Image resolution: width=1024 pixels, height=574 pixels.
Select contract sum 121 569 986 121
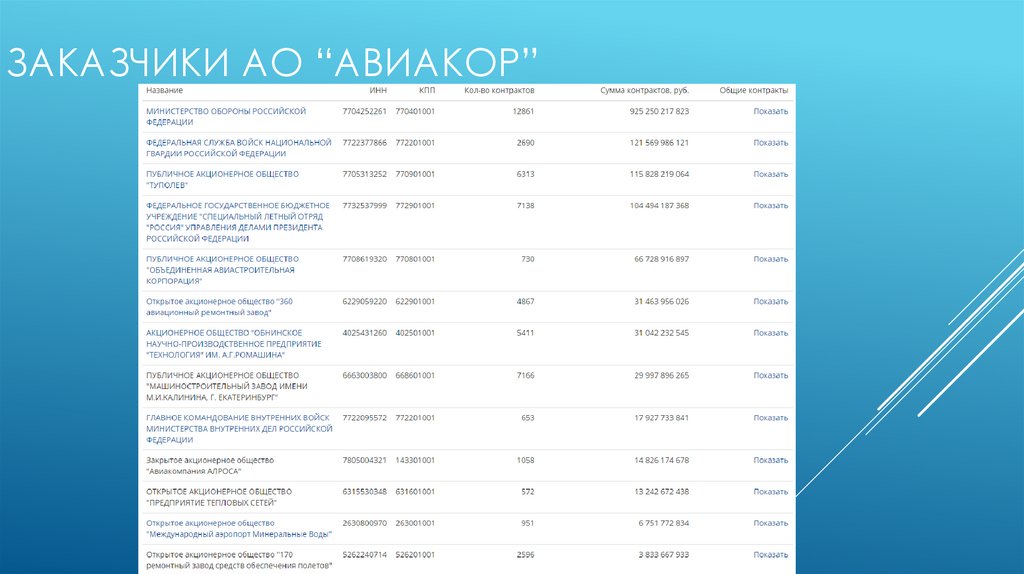click(659, 142)
